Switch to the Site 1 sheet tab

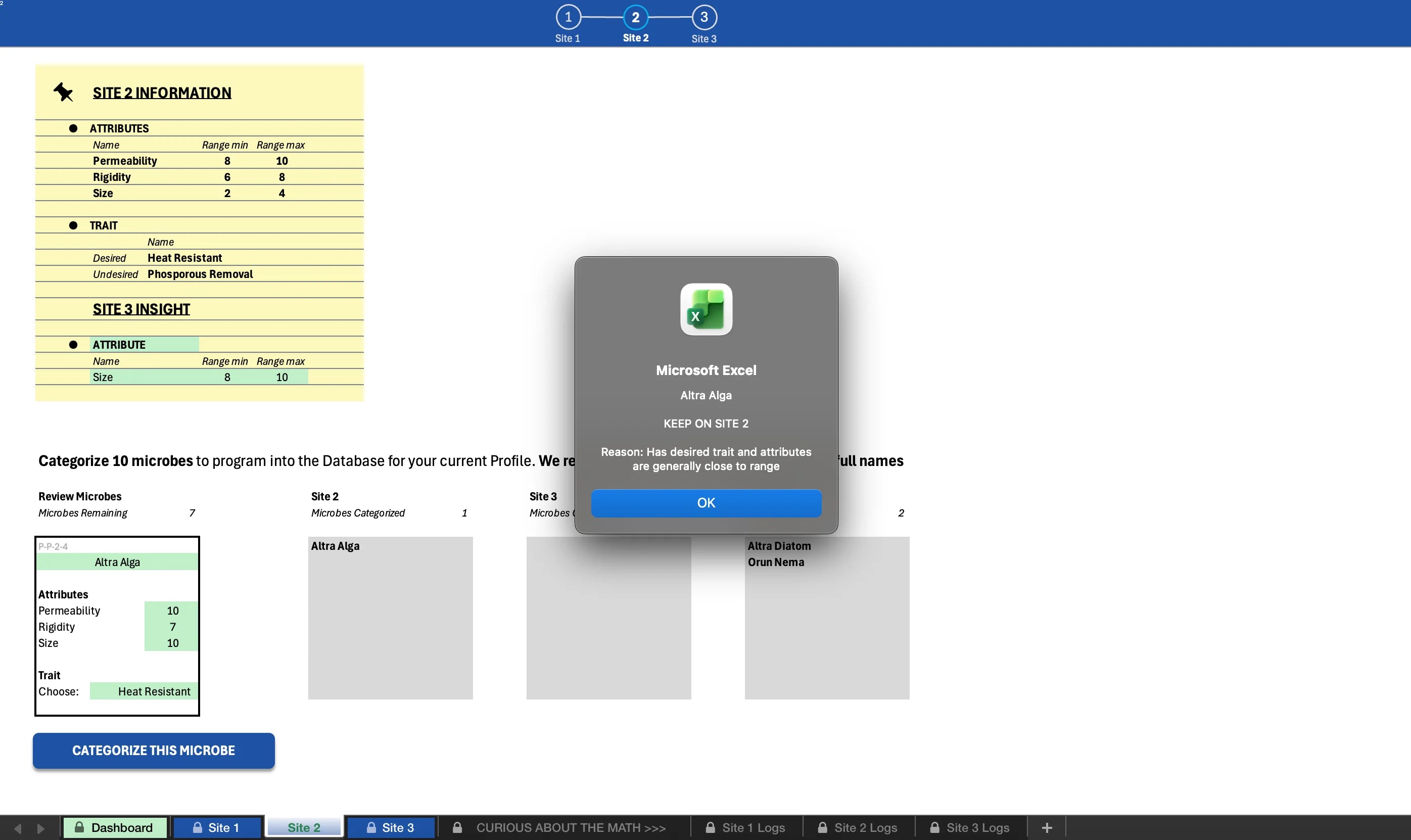pyautogui.click(x=217, y=827)
